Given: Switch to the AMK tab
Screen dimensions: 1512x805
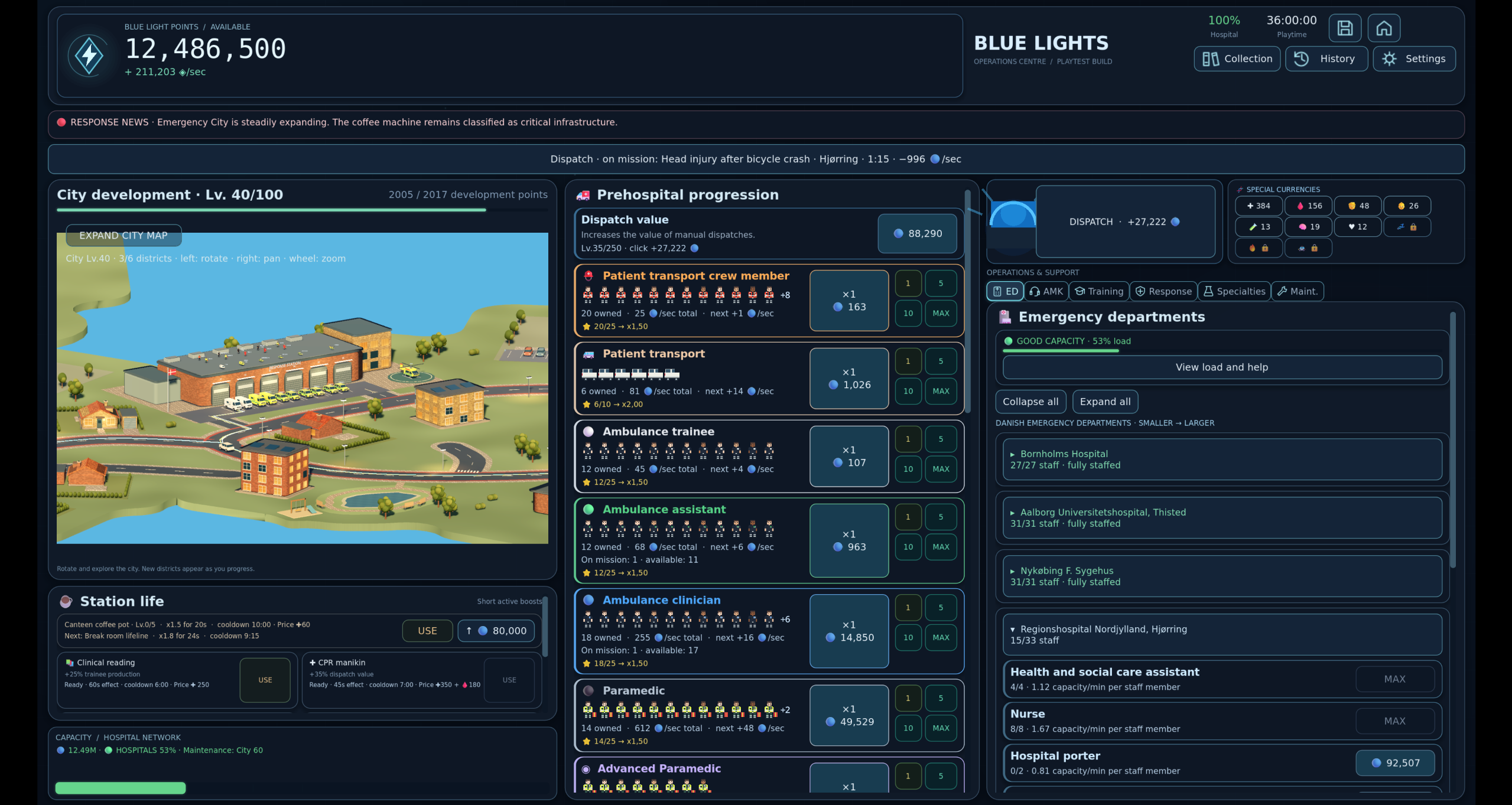Looking at the screenshot, I should 1046,291.
